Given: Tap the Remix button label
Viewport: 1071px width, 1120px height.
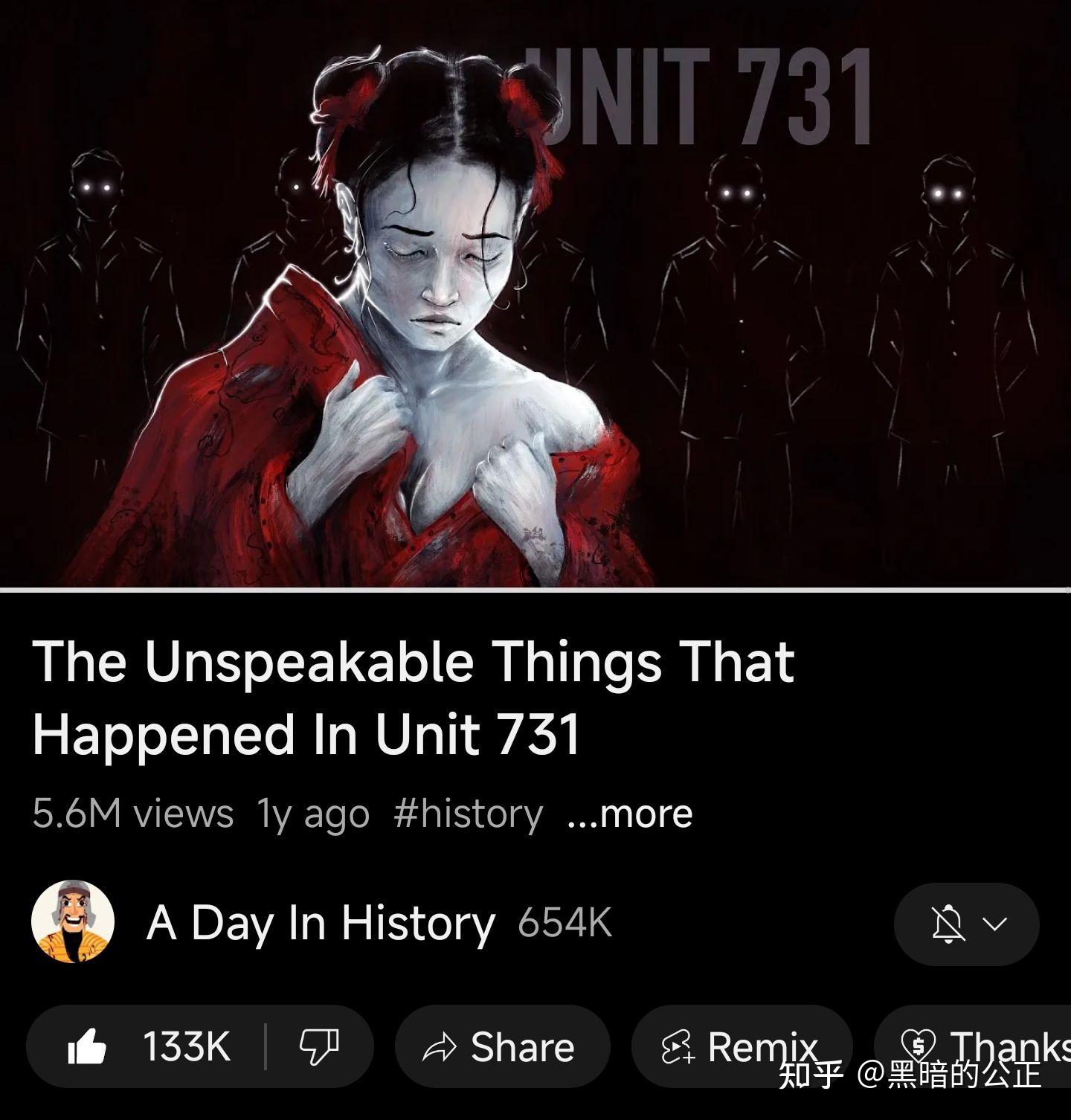Looking at the screenshot, I should pos(762,1047).
